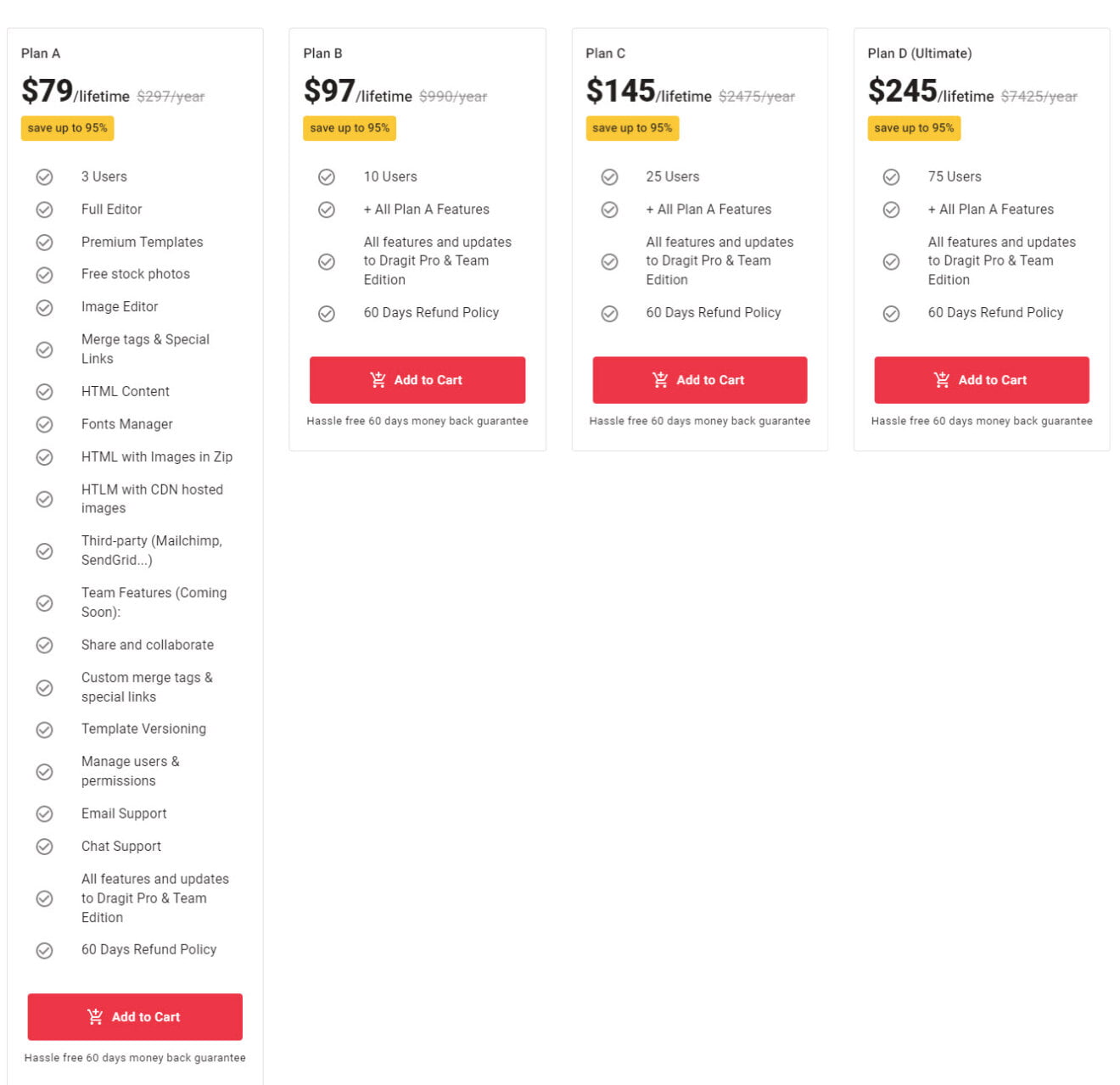The width and height of the screenshot is (1120, 1085).
Task: Select the check icon beside Premium Templates
Action: [44, 243]
